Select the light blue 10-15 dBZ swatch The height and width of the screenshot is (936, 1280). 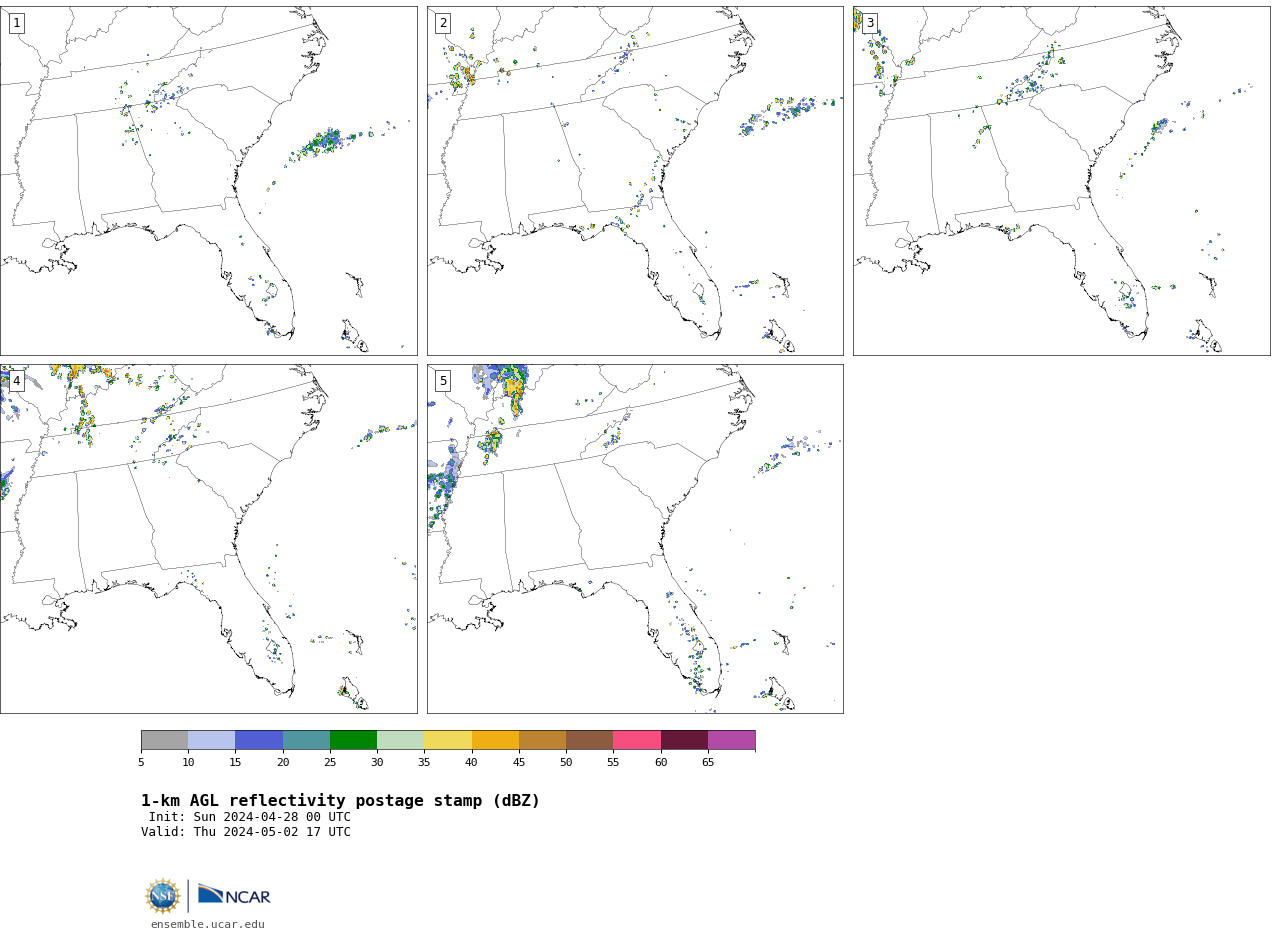[211, 740]
